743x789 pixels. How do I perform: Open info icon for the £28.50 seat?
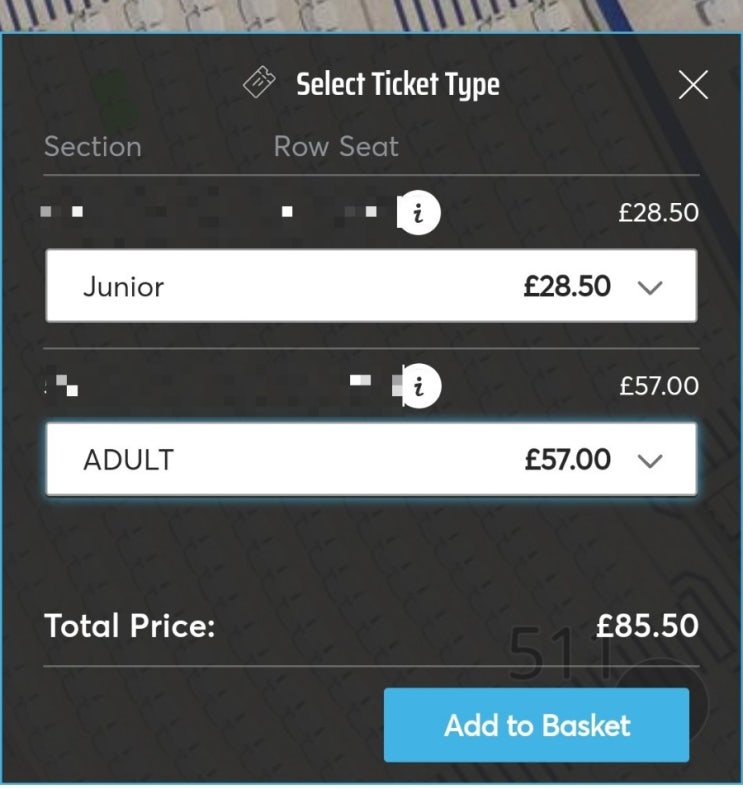(x=419, y=213)
